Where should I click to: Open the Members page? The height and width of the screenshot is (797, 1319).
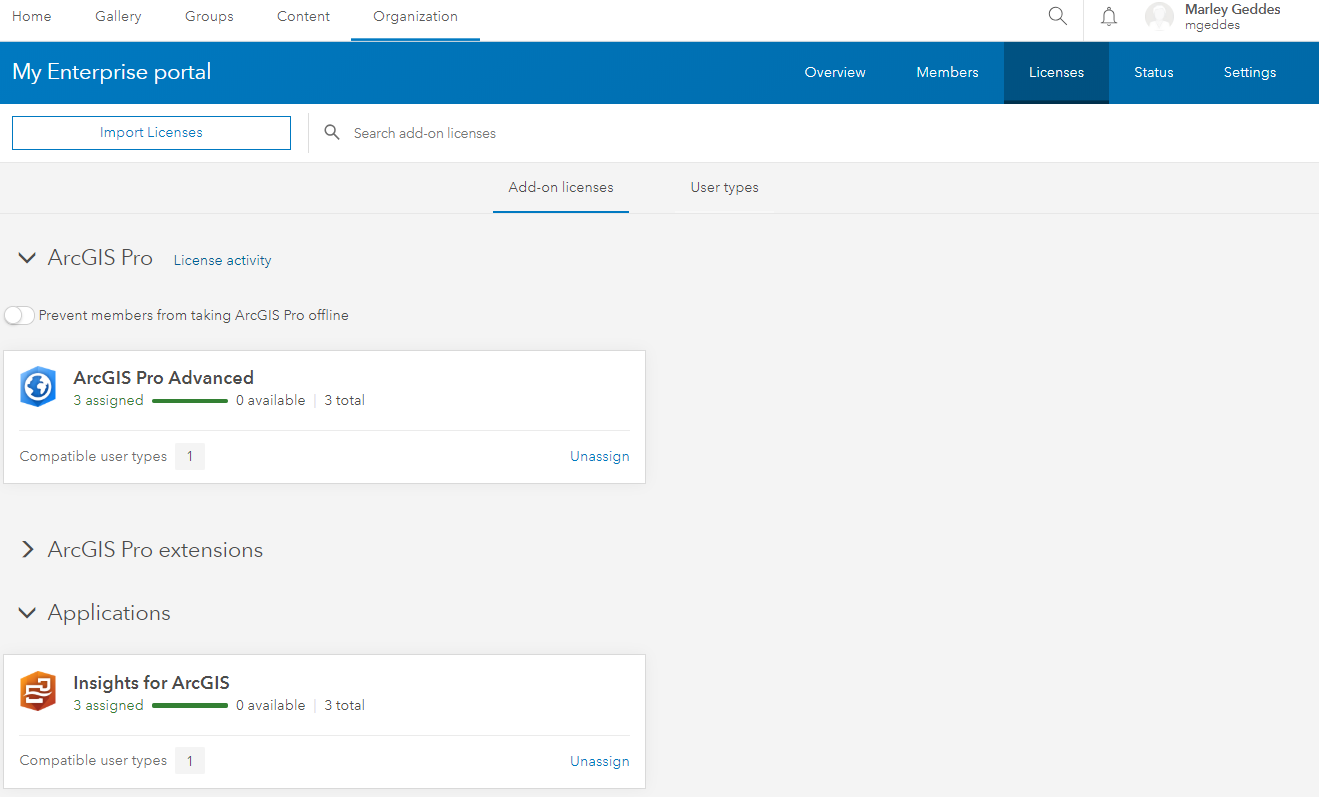946,72
